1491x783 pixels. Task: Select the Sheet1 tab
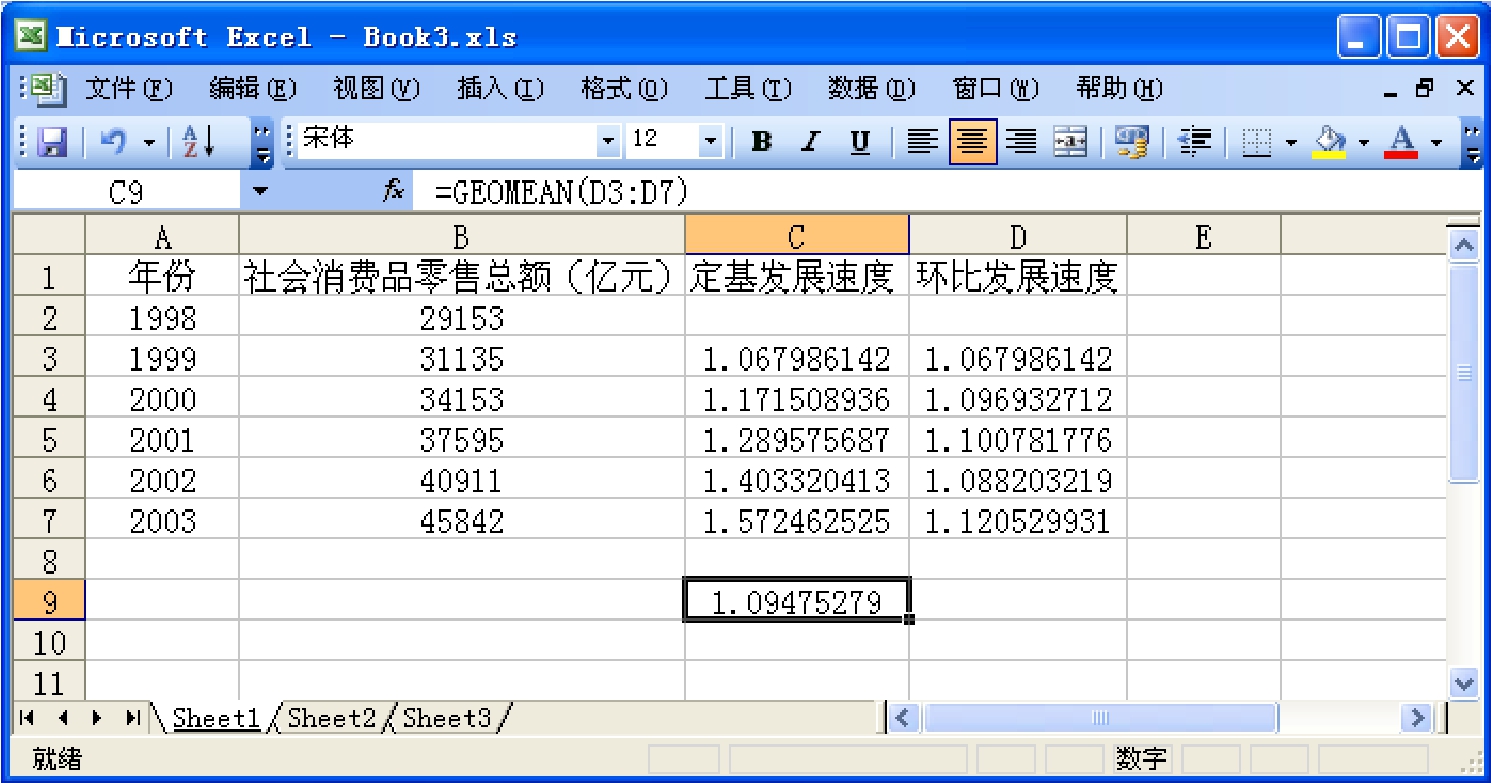[216, 717]
